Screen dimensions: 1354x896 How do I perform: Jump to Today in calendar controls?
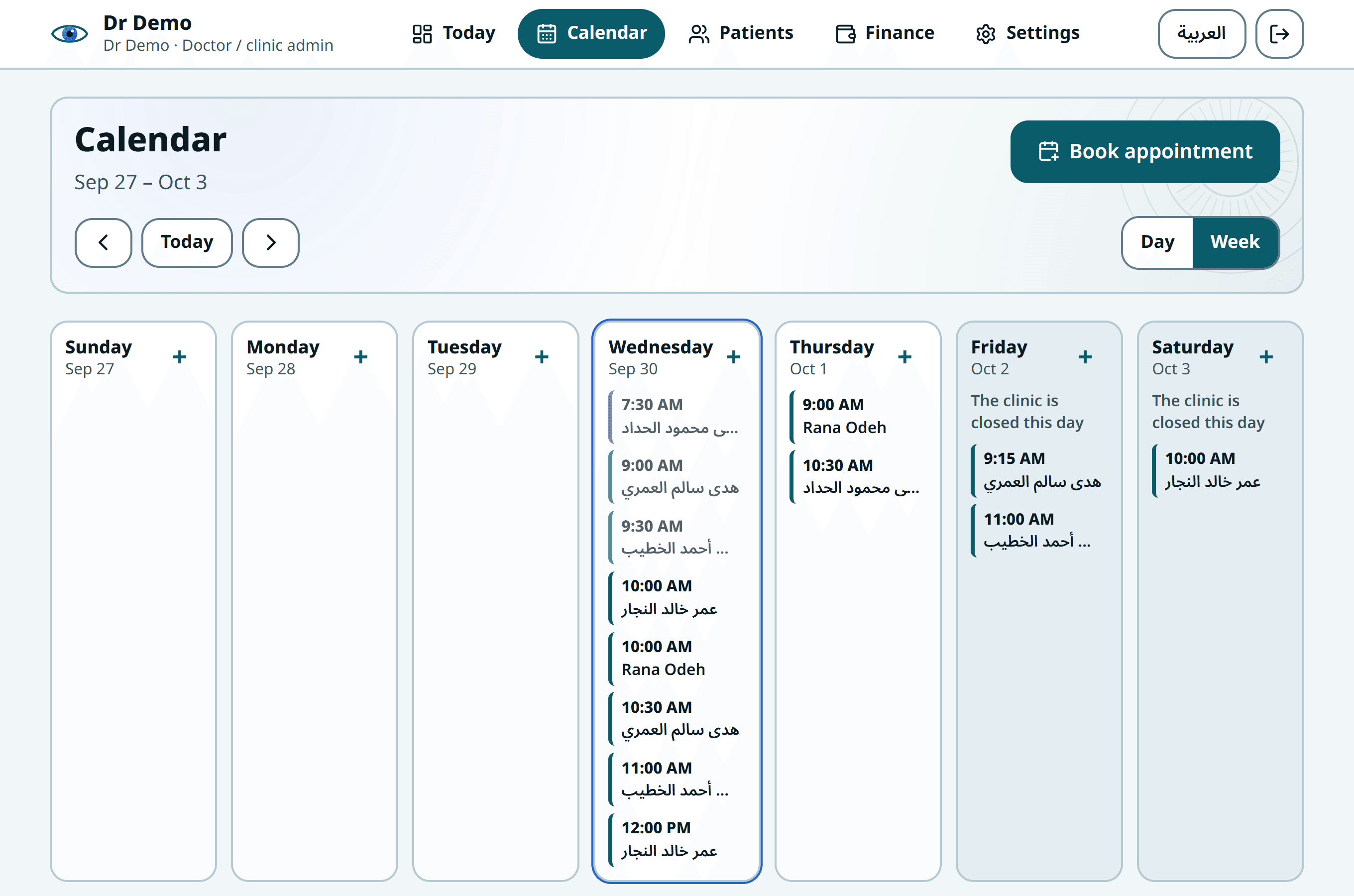[x=187, y=242]
